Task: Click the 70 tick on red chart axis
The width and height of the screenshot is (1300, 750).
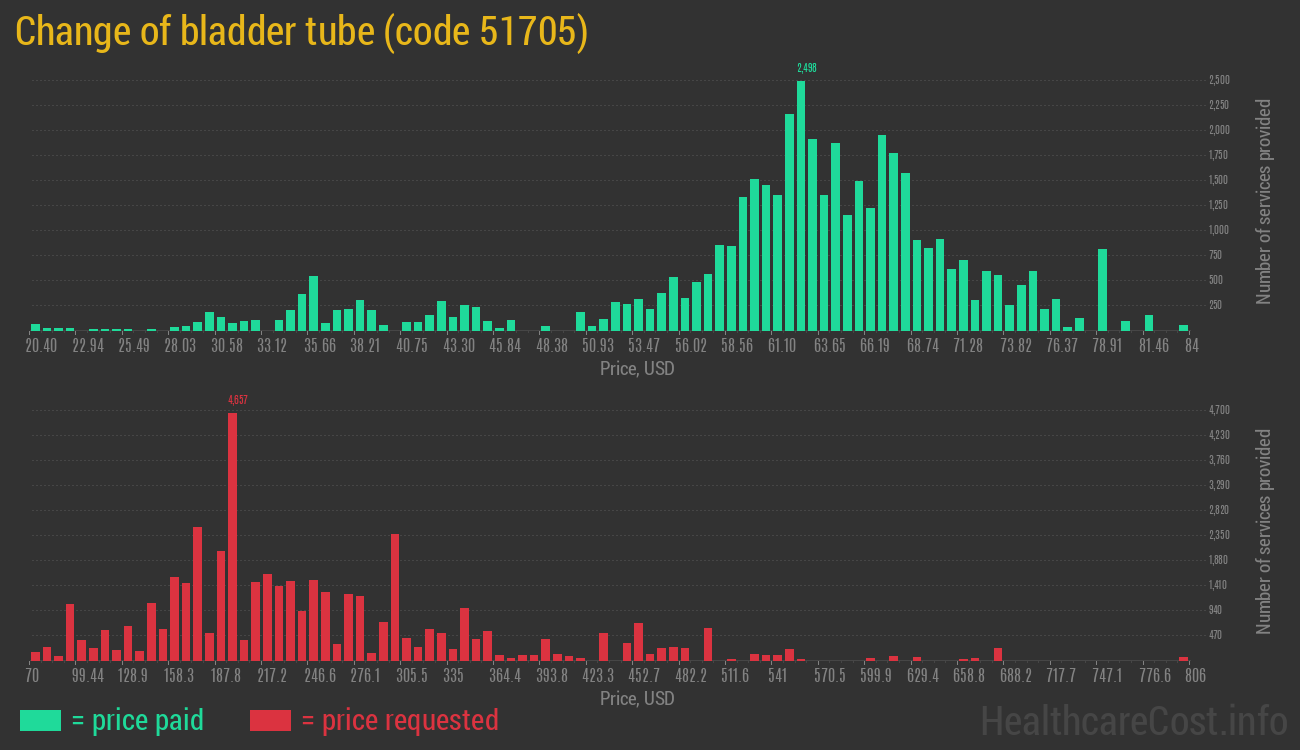Action: (33, 675)
